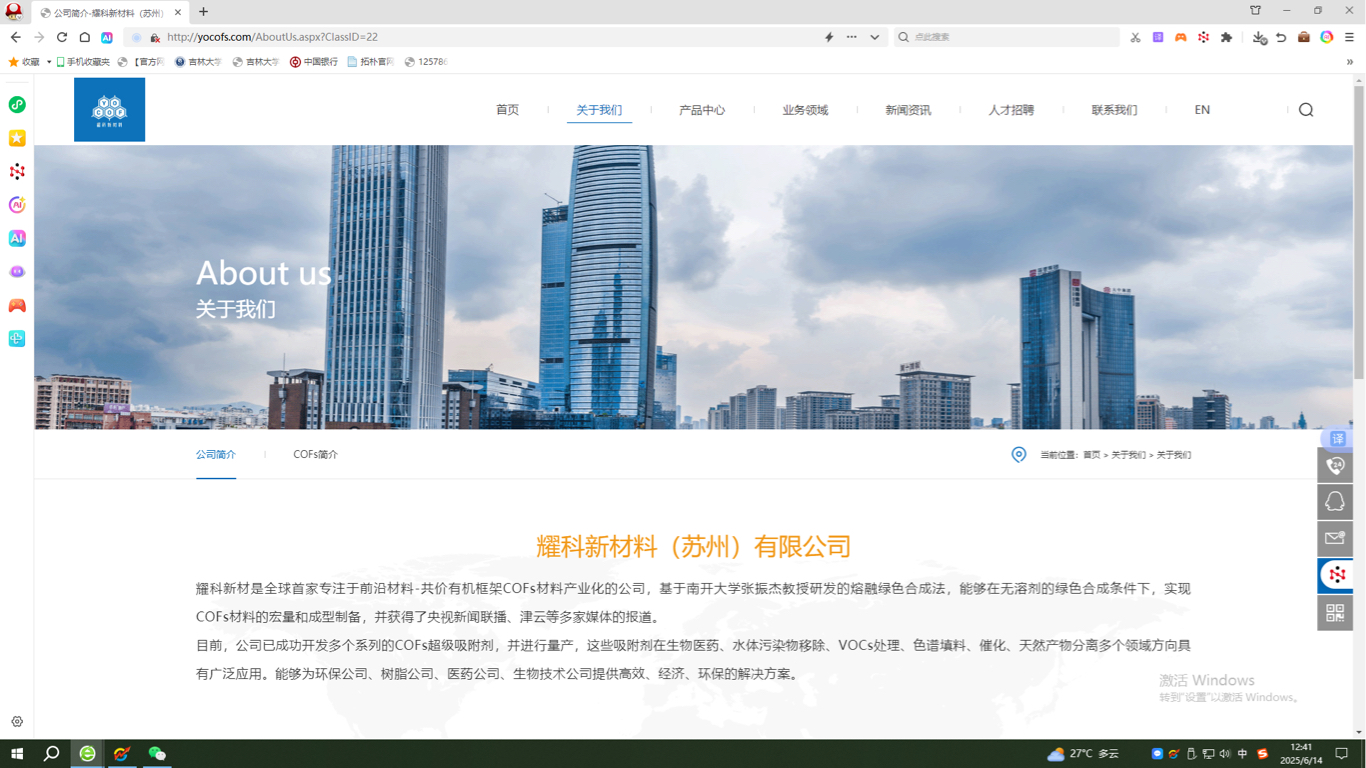The image size is (1366, 768).
Task: Expand the address bar dropdown chevron
Action: pyautogui.click(x=875, y=37)
